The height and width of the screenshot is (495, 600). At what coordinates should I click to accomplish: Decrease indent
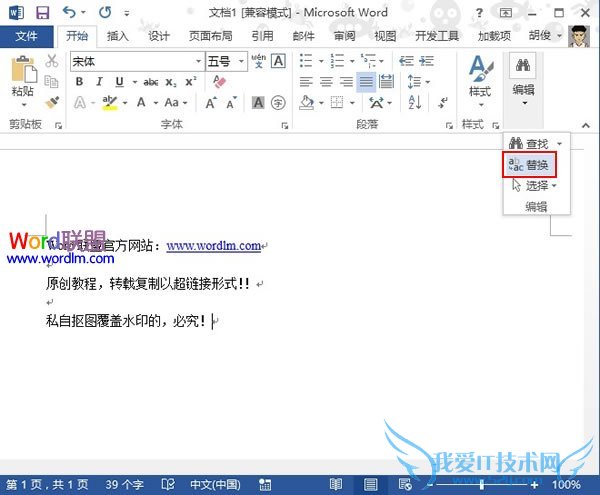pos(406,61)
